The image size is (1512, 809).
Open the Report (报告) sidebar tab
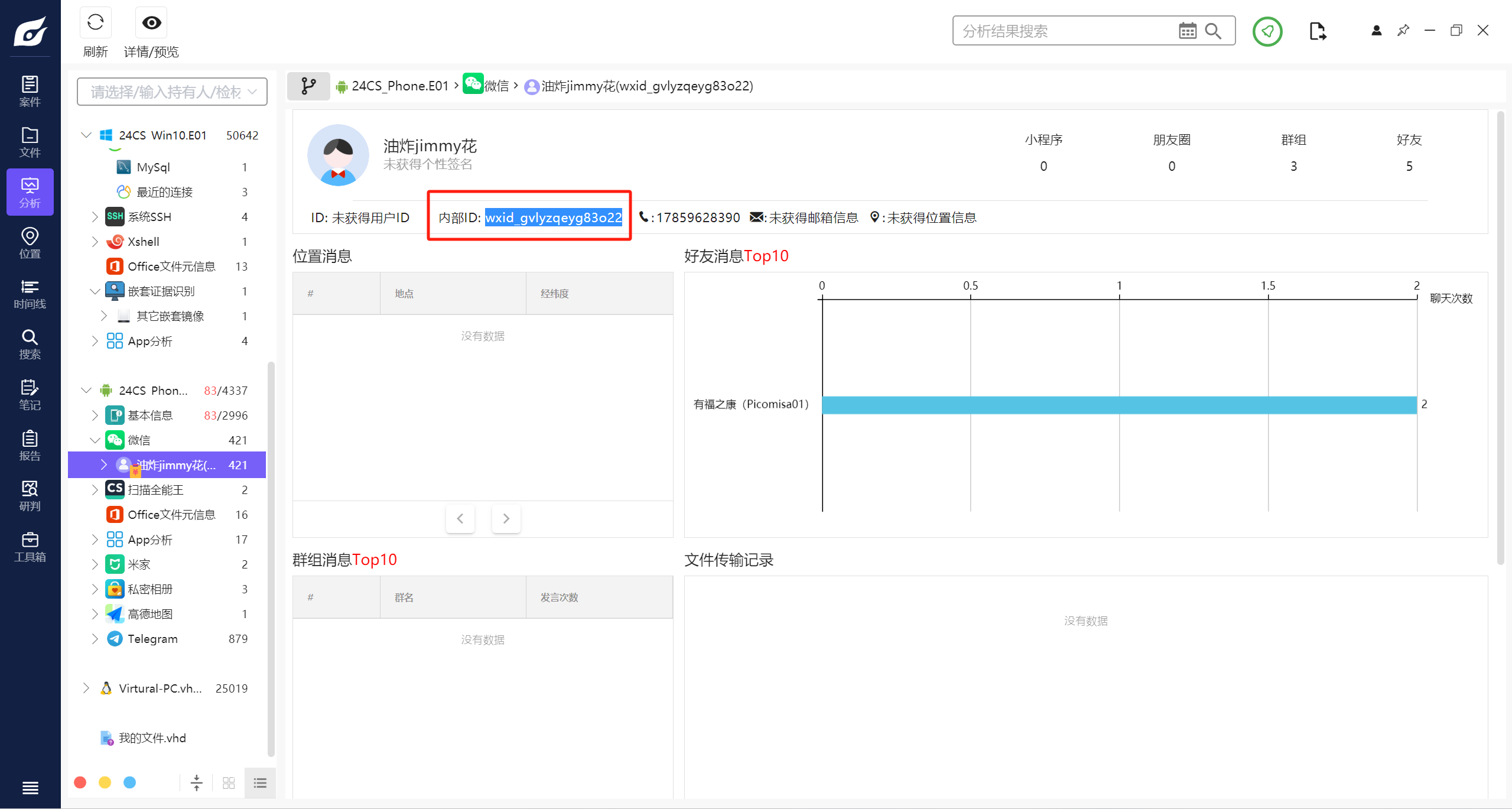[30, 446]
